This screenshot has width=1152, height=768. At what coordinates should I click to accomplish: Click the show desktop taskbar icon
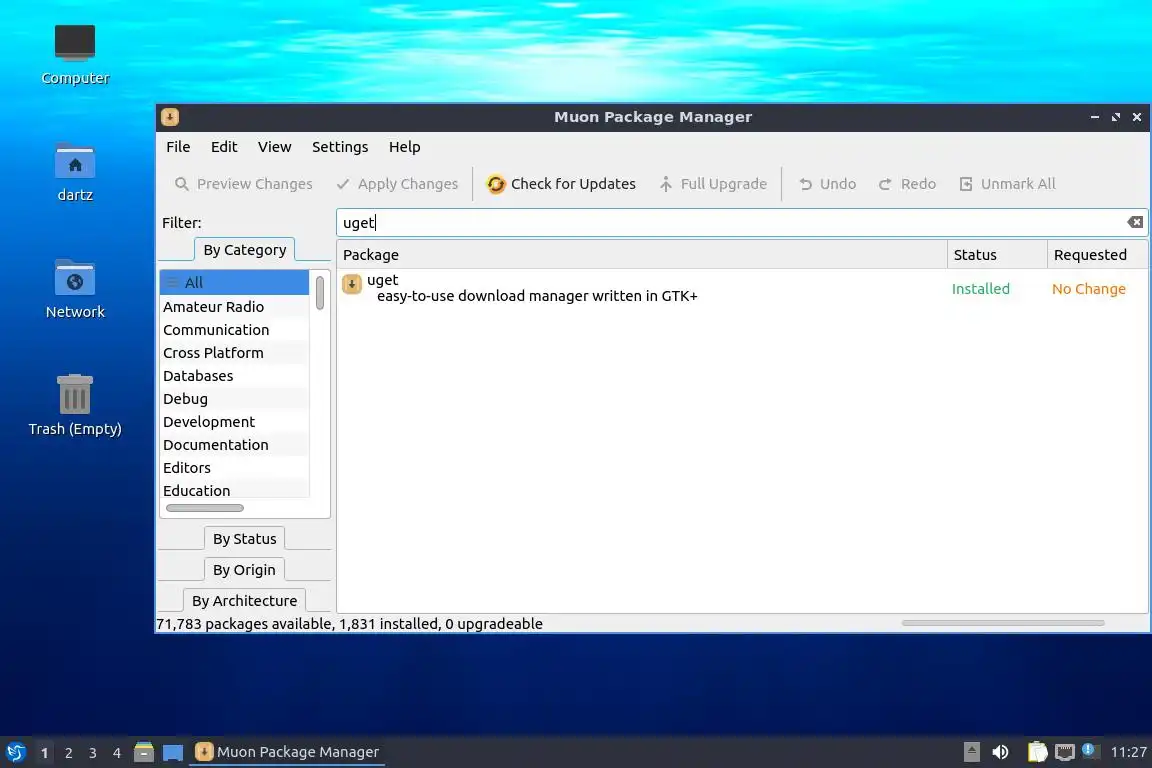pos(173,752)
